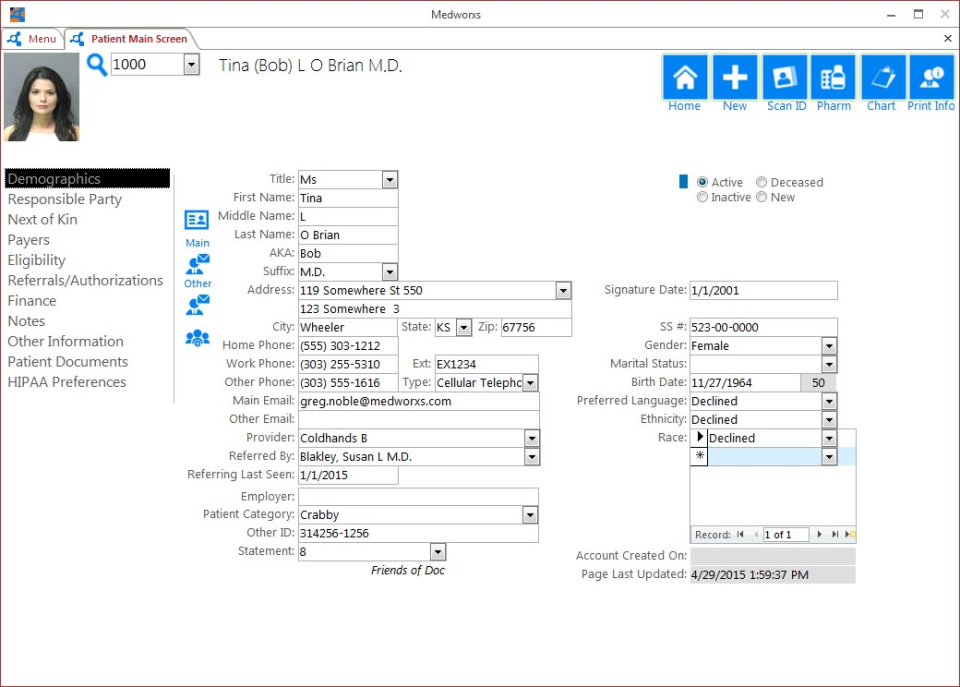The height and width of the screenshot is (687, 960).
Task: Click the Print Info icon
Action: (930, 80)
